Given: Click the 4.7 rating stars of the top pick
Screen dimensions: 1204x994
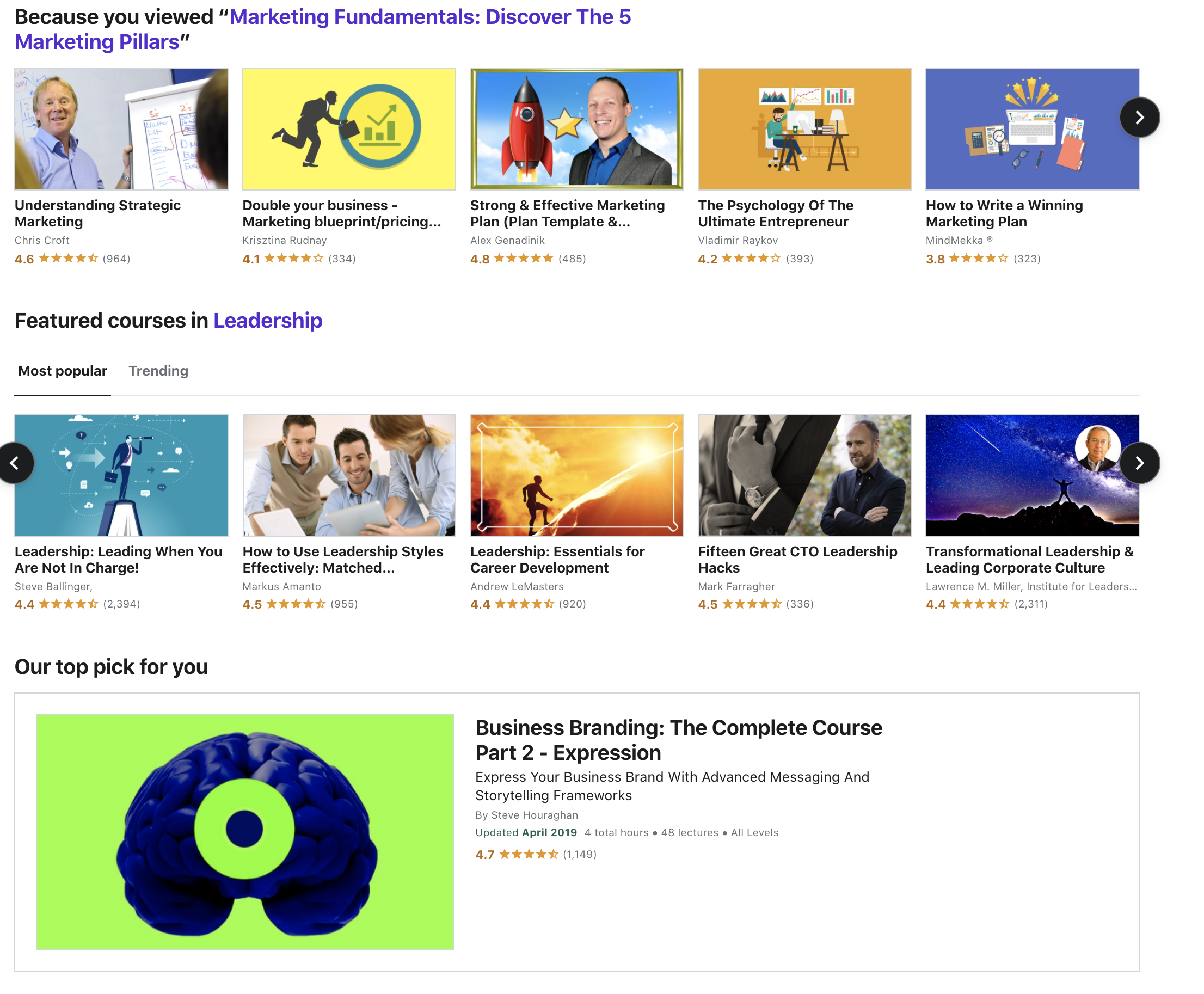Looking at the screenshot, I should pos(529,854).
